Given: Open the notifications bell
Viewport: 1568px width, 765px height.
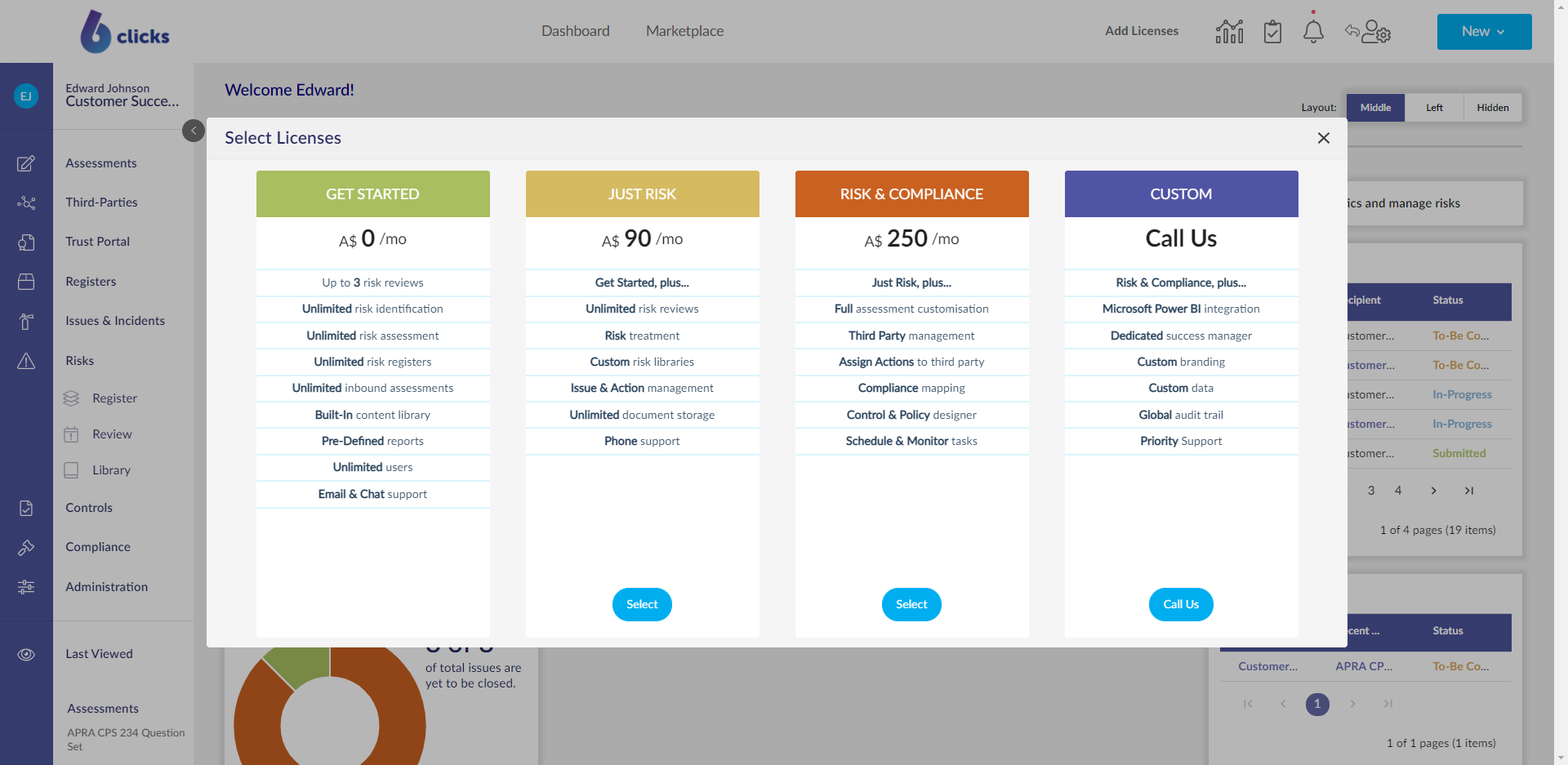Looking at the screenshot, I should [1313, 32].
